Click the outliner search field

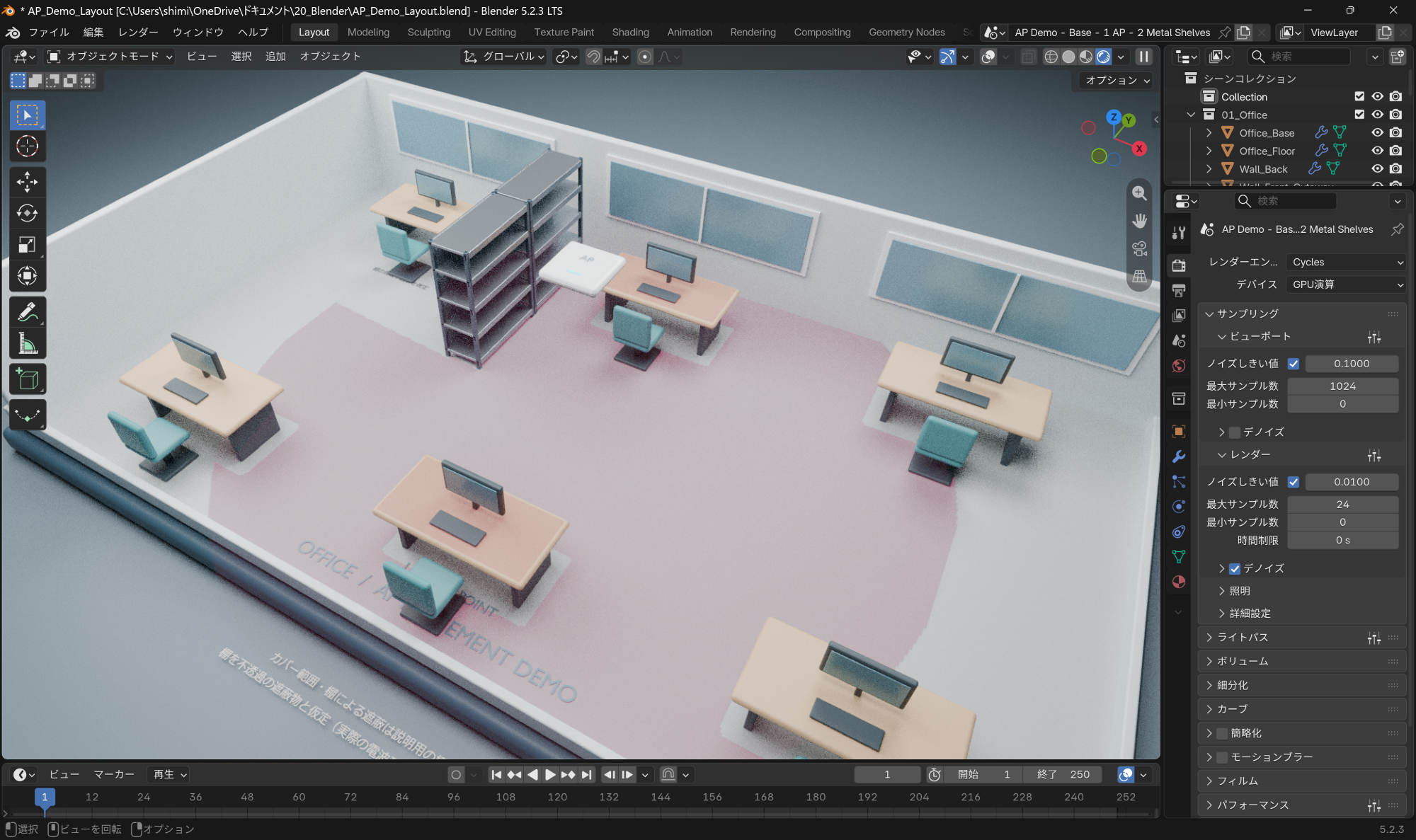(1298, 57)
